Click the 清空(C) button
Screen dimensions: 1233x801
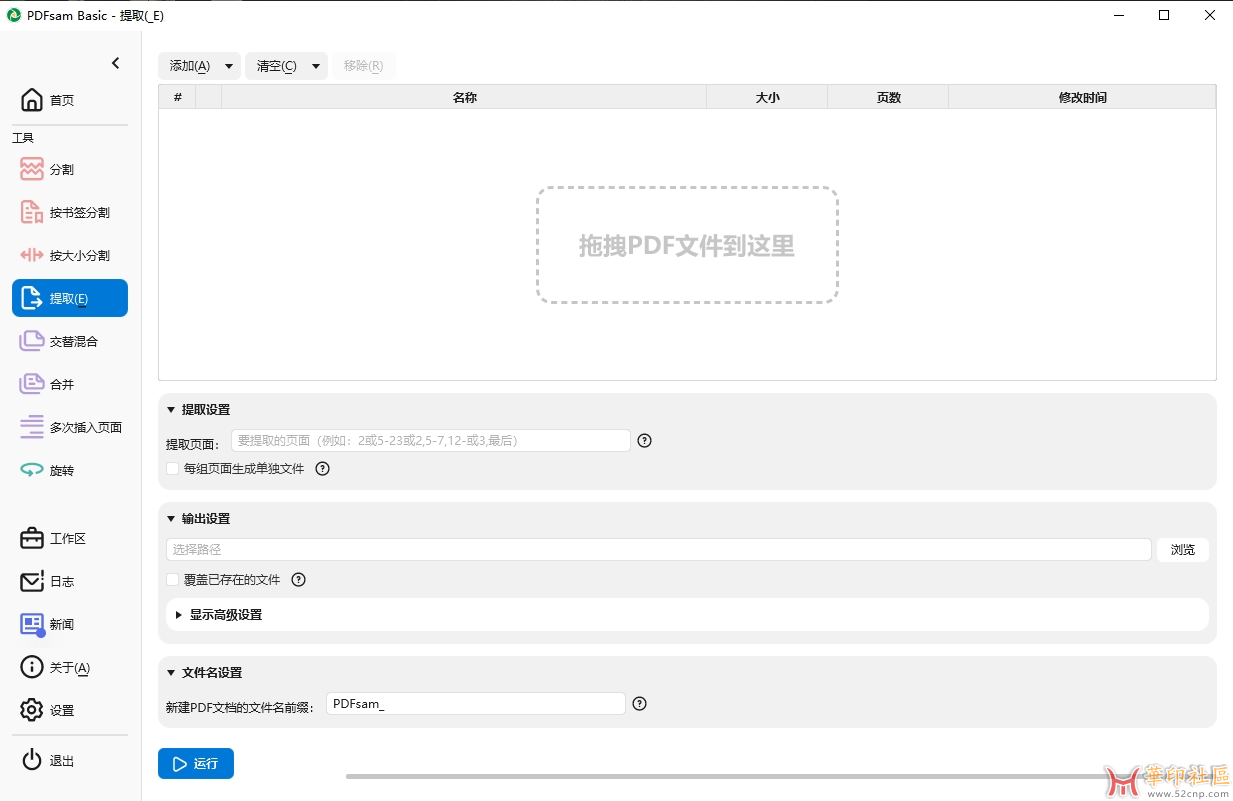277,66
